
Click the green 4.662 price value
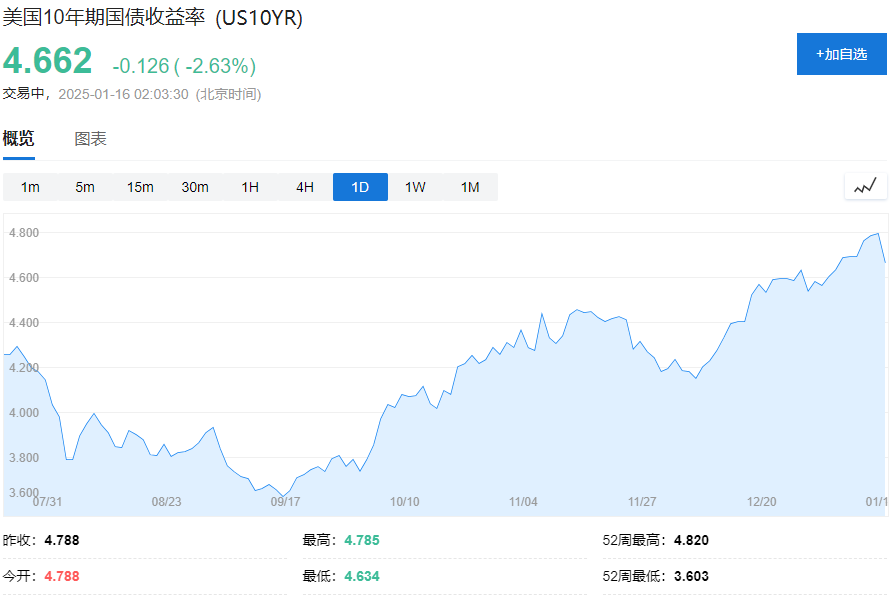coord(48,62)
